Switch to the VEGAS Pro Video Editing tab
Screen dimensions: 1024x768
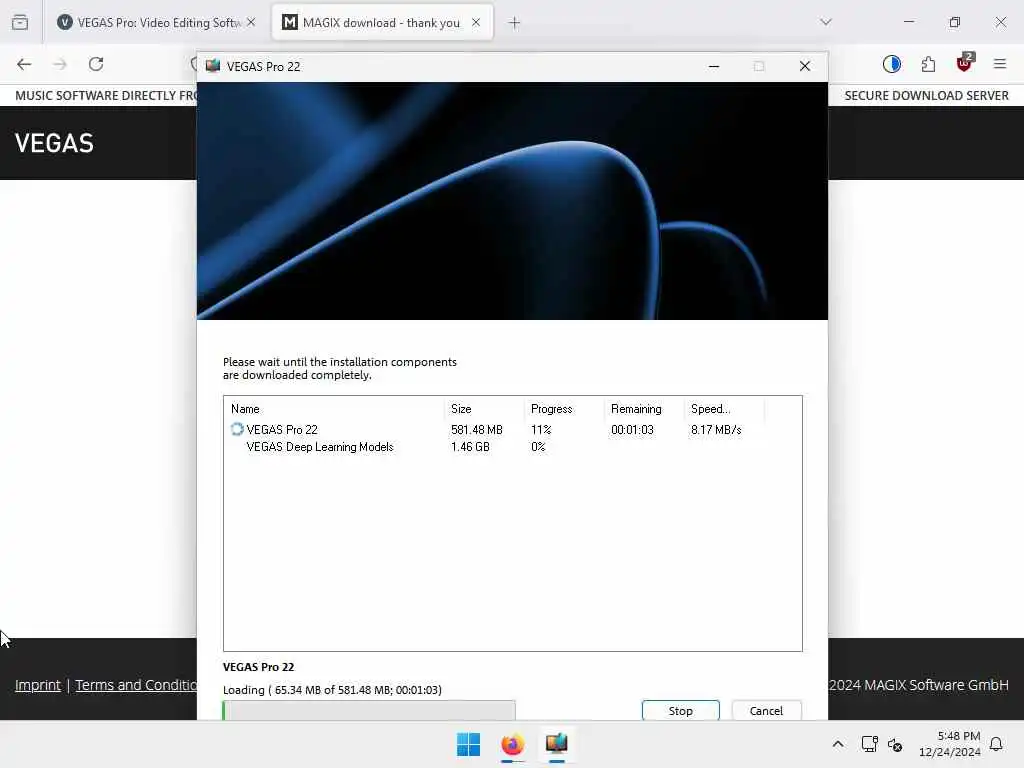pyautogui.click(x=155, y=23)
